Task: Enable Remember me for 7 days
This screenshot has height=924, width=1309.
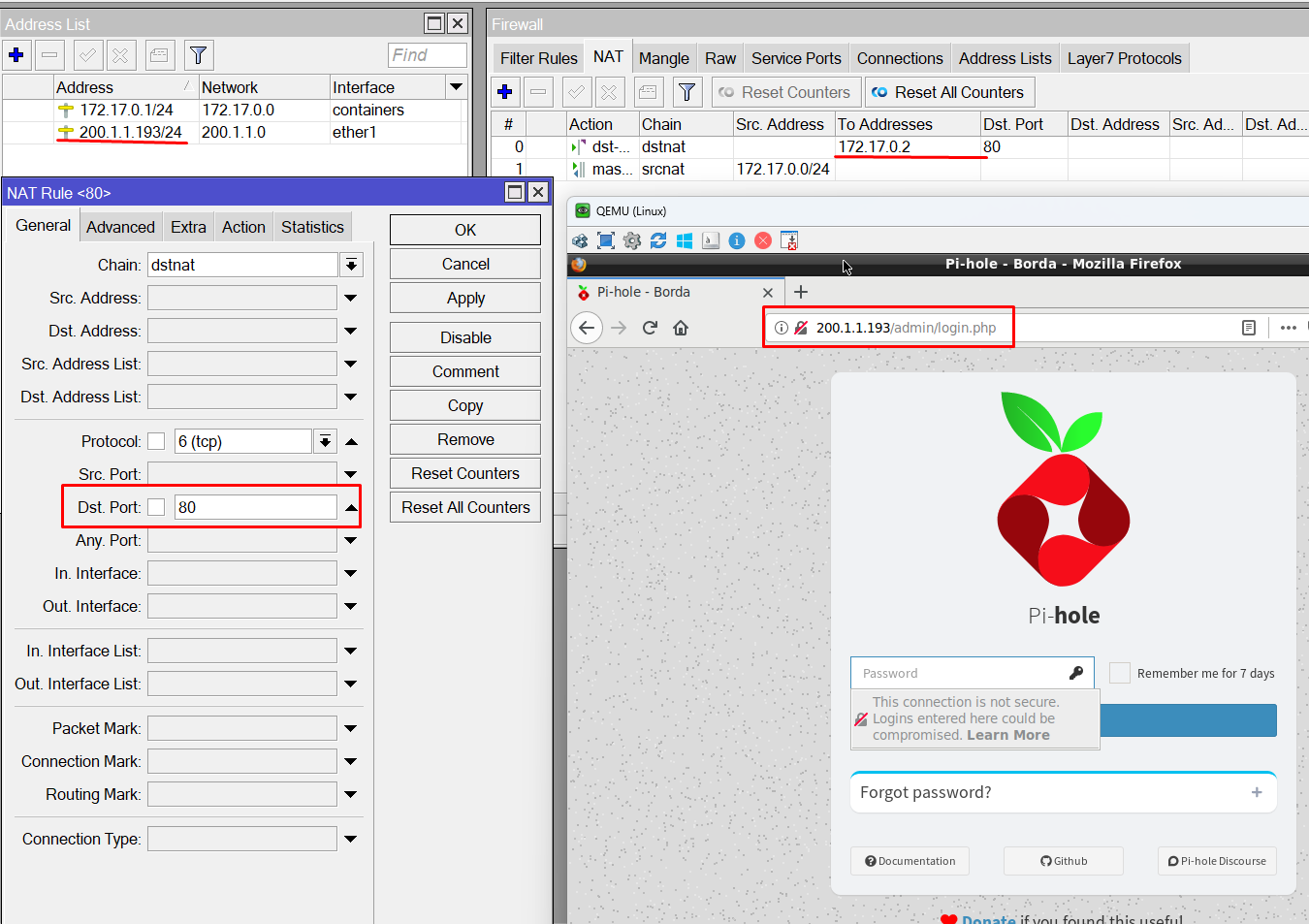Action: 1120,673
